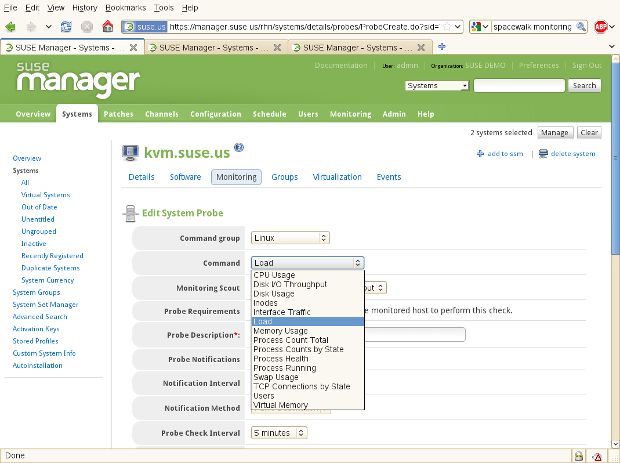Screen dimensions: 620x463
Task: Click the bookmark star in the address bar
Action: point(447,27)
